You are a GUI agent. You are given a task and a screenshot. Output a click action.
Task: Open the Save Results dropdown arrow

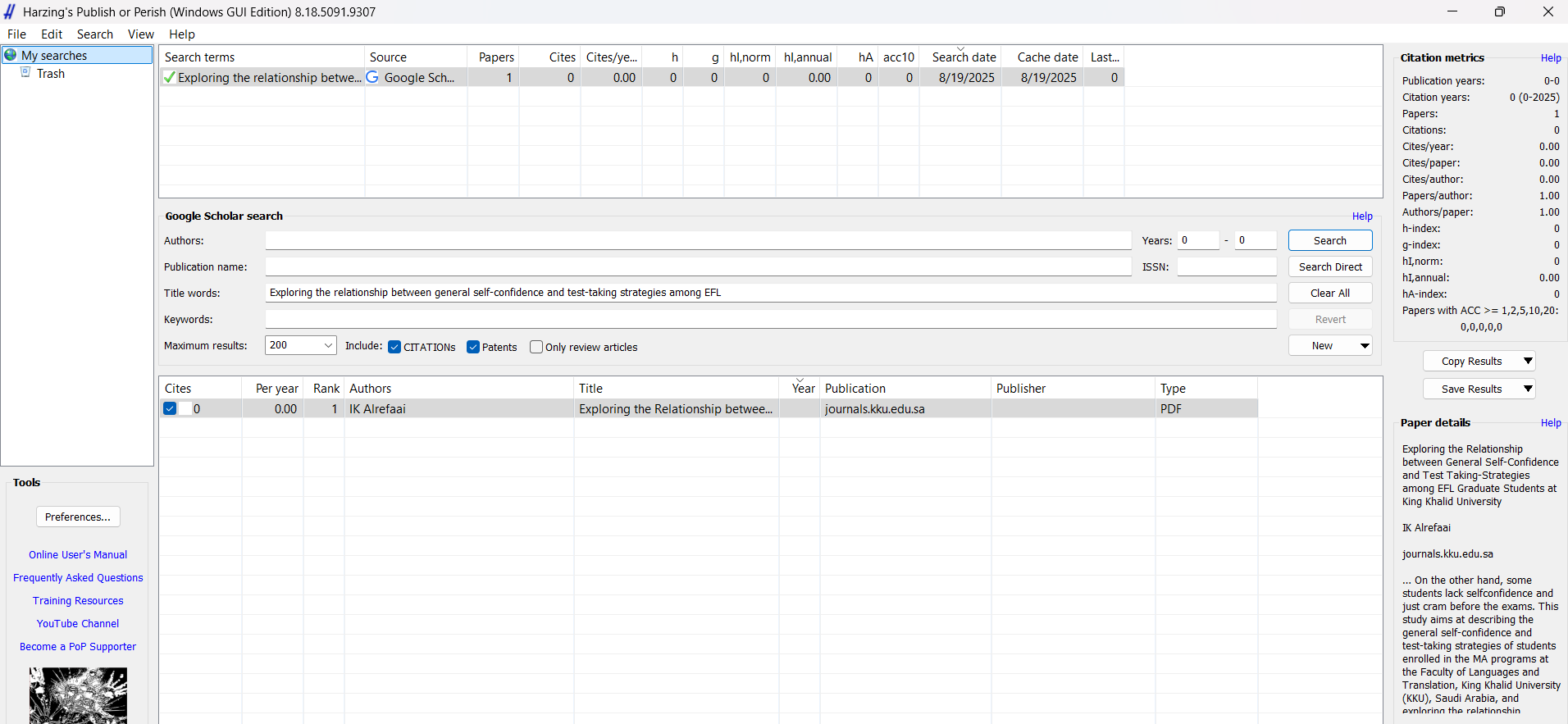1528,389
